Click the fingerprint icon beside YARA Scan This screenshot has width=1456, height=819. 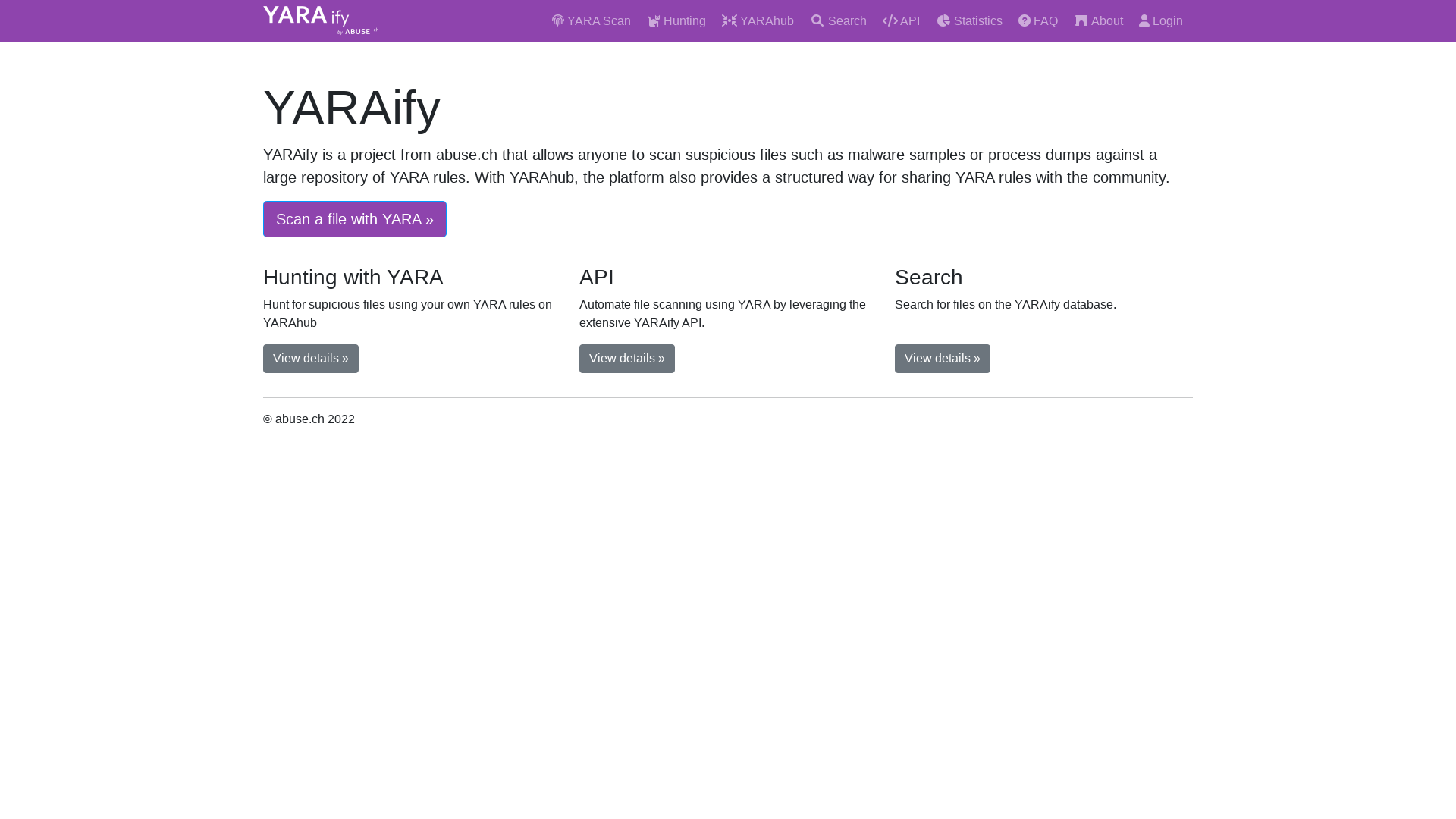558,20
